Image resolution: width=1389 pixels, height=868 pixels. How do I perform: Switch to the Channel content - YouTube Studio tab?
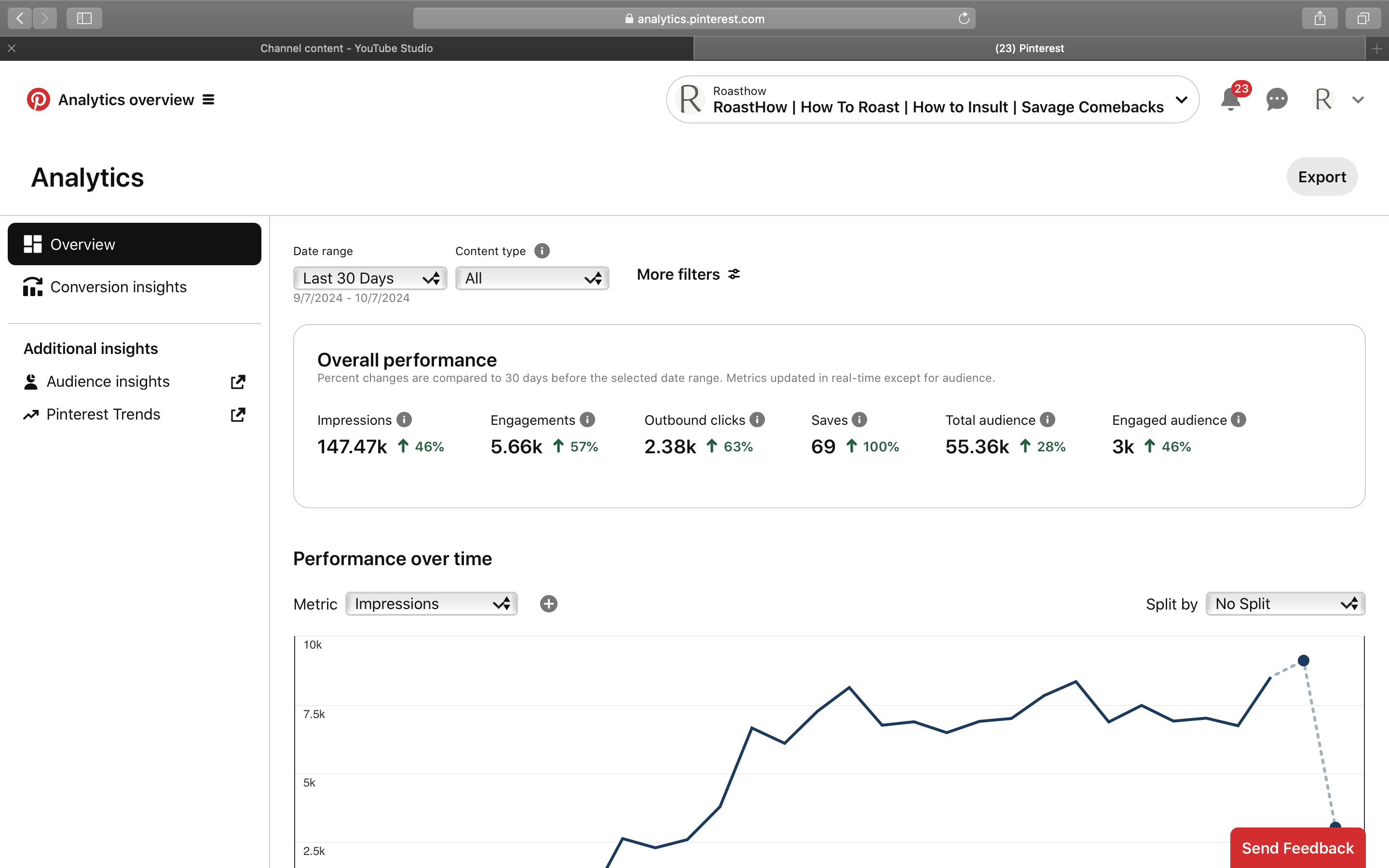(347, 48)
